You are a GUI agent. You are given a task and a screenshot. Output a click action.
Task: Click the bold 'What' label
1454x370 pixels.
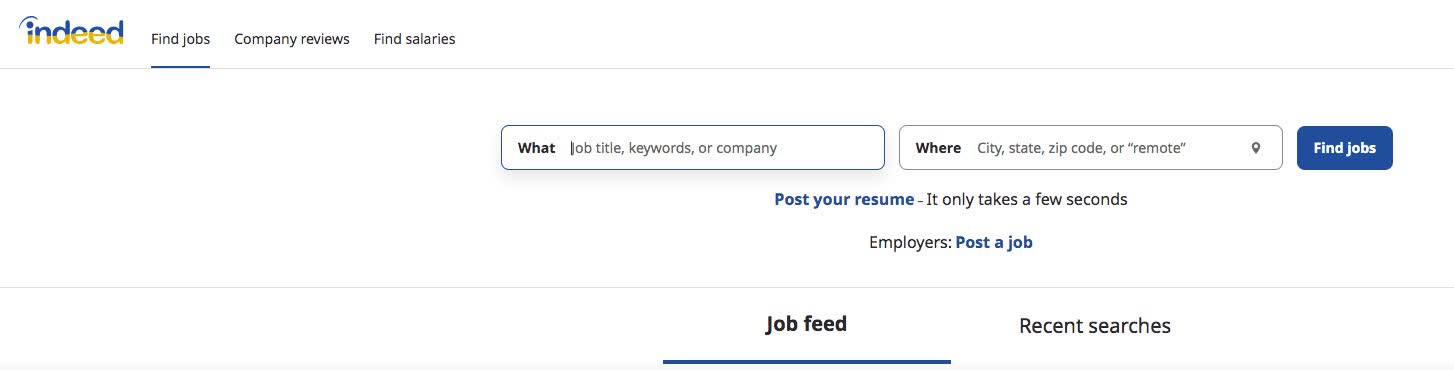pyautogui.click(x=536, y=148)
